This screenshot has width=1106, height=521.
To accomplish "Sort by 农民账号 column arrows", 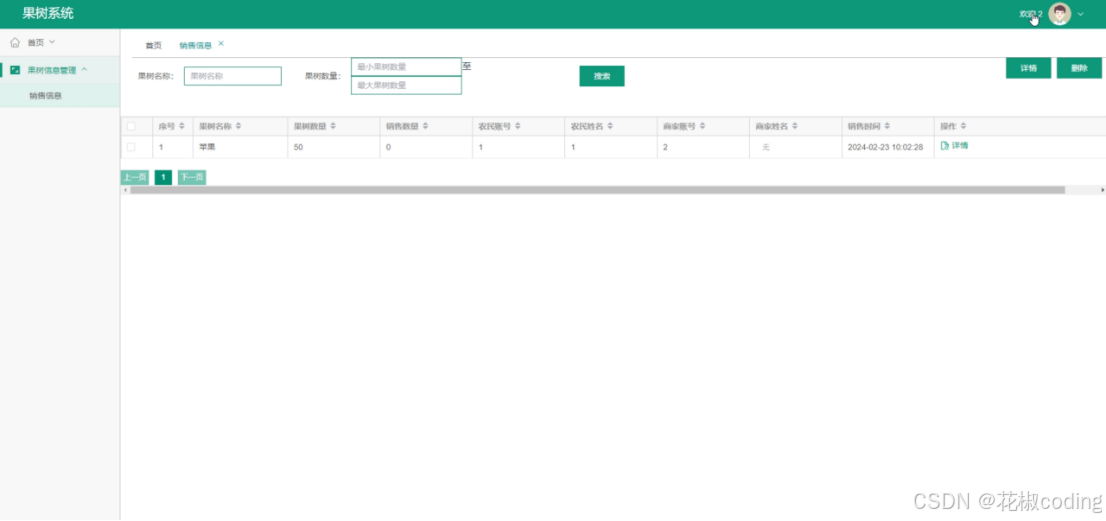I will (x=518, y=126).
